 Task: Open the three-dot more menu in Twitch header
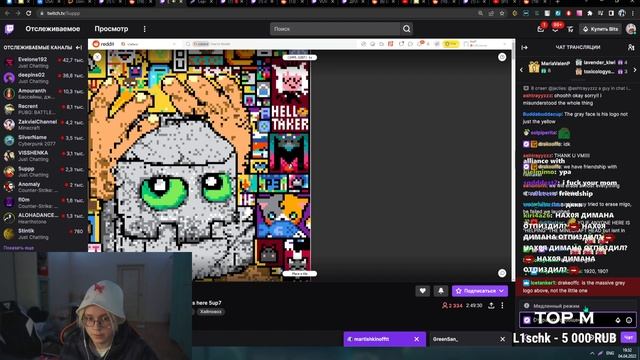pos(144,29)
